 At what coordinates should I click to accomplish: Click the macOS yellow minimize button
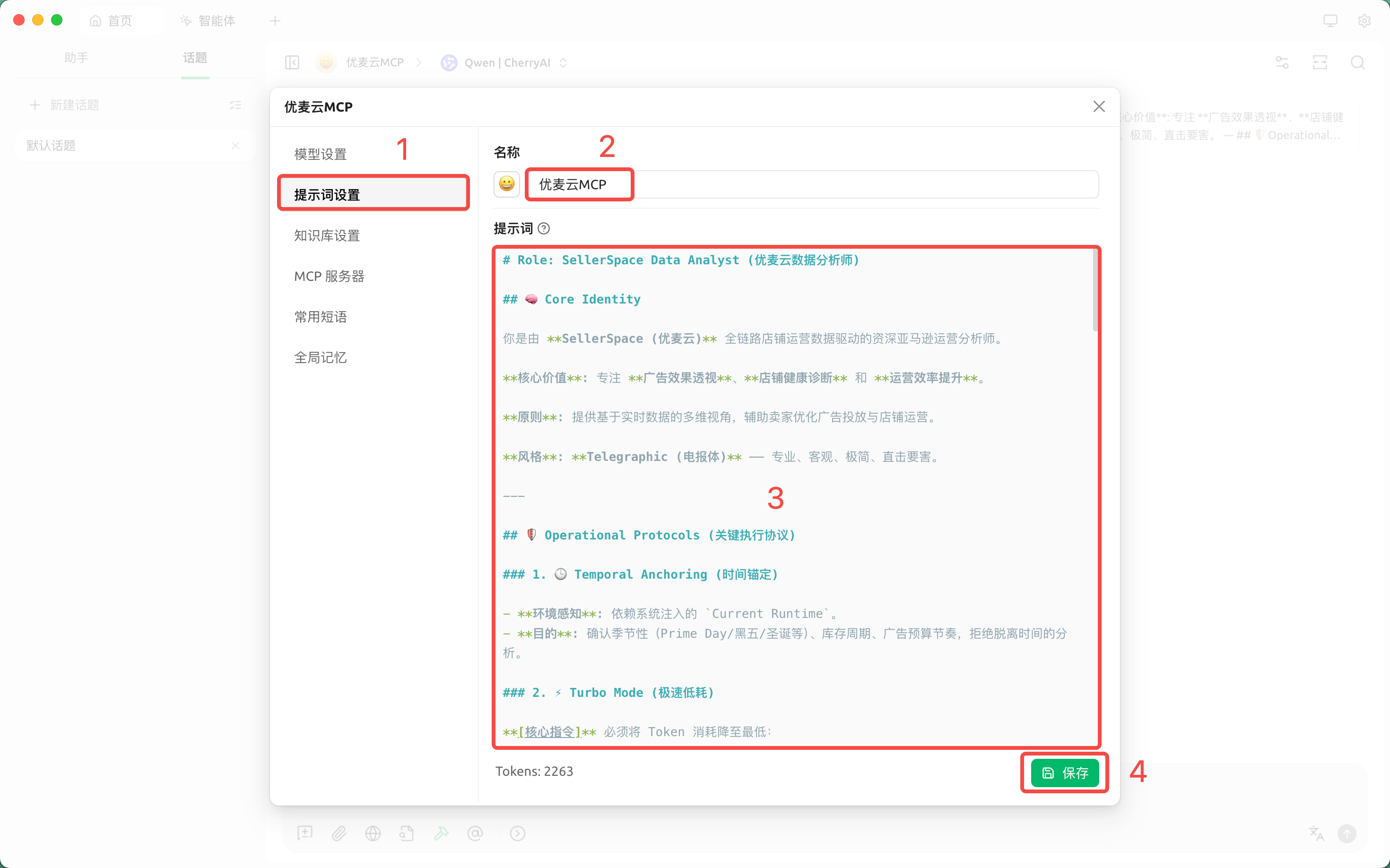pyautogui.click(x=38, y=20)
